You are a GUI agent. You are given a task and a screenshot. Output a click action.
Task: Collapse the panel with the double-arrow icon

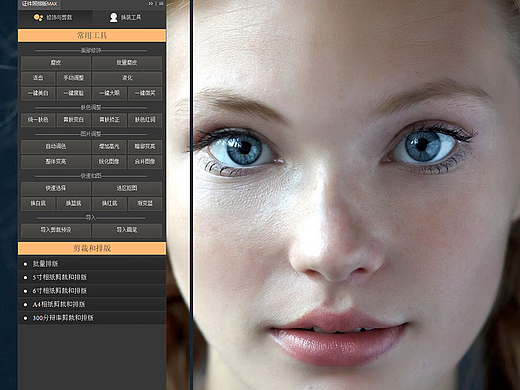(151, 3)
